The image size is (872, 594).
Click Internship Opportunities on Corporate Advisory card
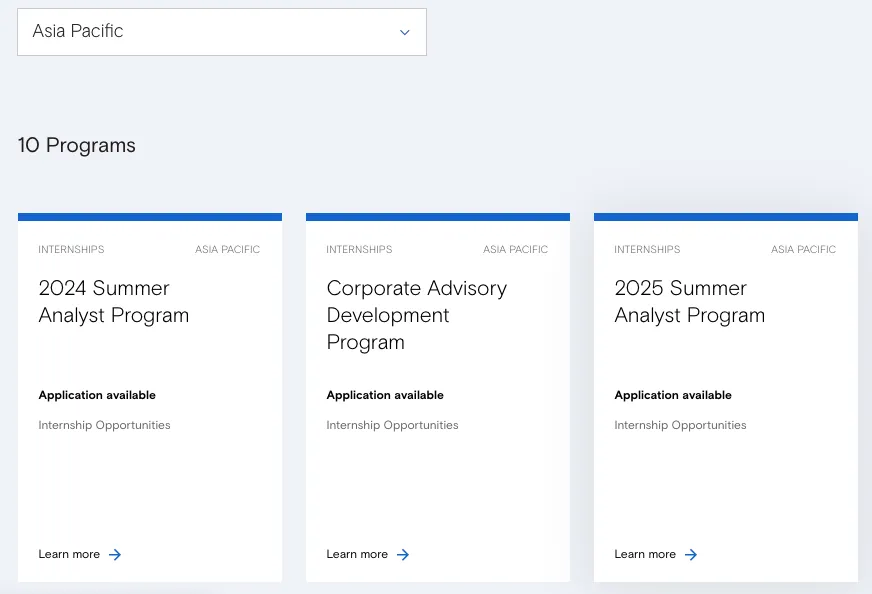tap(393, 425)
